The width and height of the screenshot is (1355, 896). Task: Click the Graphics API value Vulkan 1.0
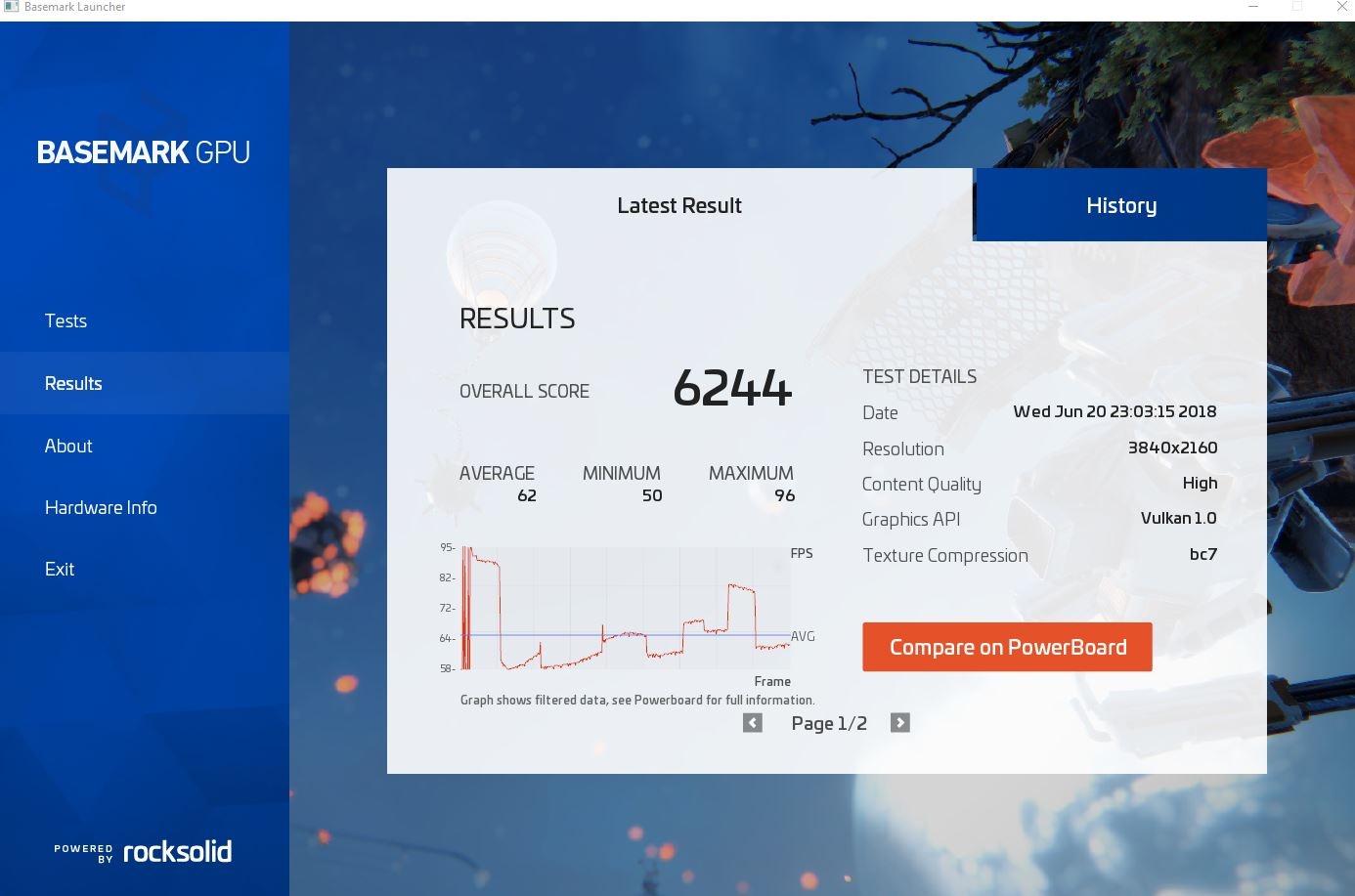[x=1178, y=518]
